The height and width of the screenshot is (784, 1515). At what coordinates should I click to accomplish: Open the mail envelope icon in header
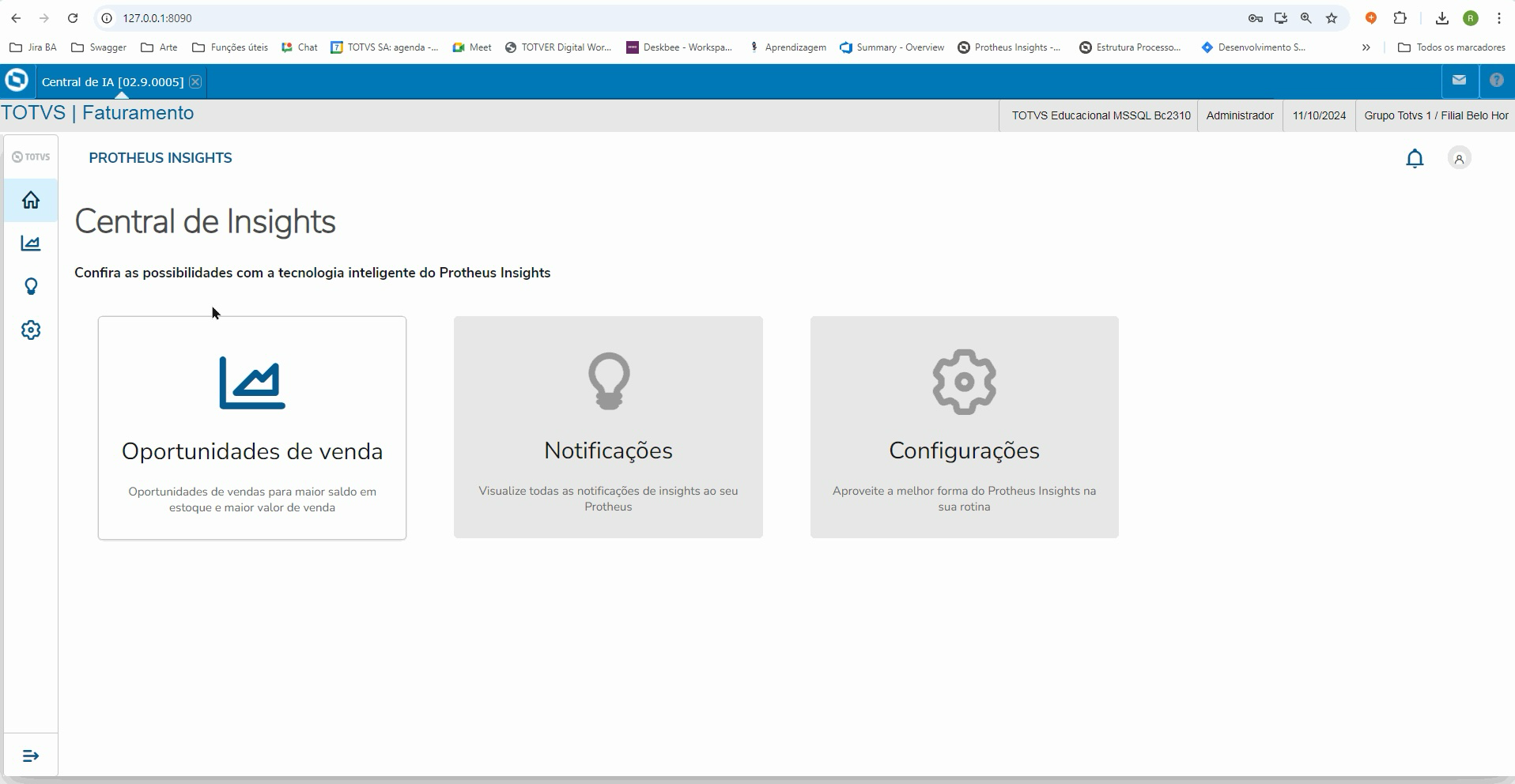point(1460,80)
